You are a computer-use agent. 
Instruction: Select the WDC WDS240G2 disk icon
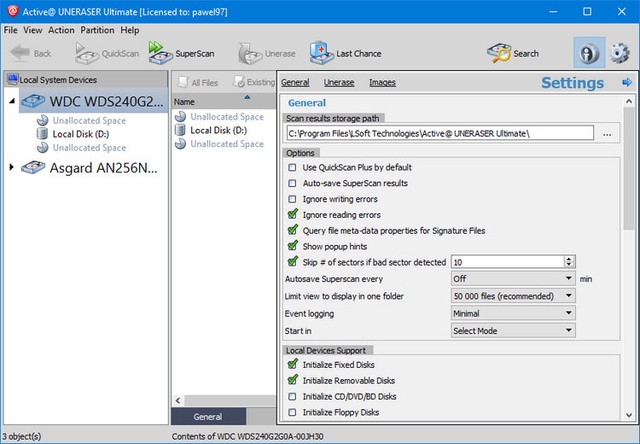pyautogui.click(x=34, y=101)
